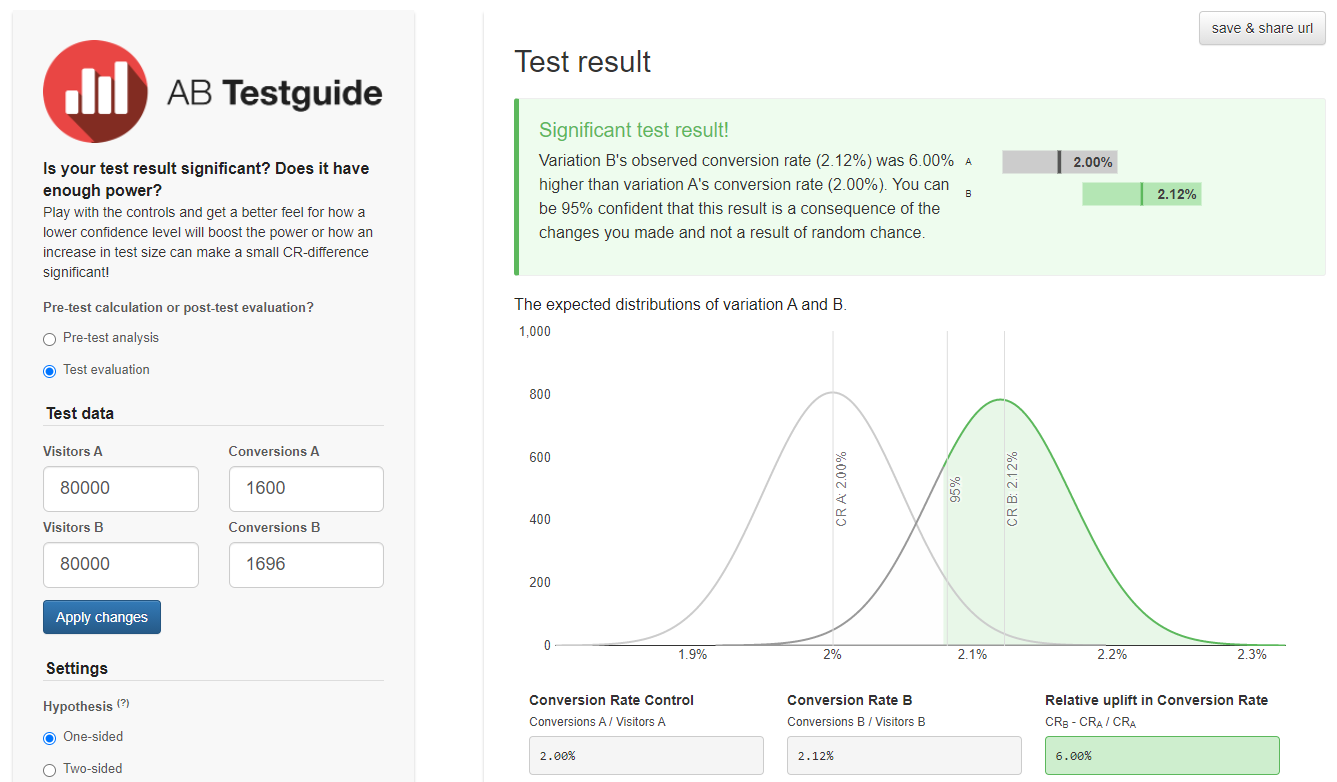Click variation B's green 2.12% bar

coord(1141,194)
